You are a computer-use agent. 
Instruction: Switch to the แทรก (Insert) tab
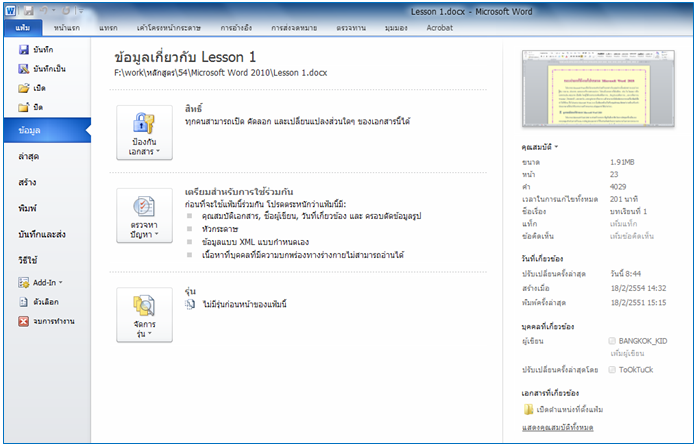108,28
